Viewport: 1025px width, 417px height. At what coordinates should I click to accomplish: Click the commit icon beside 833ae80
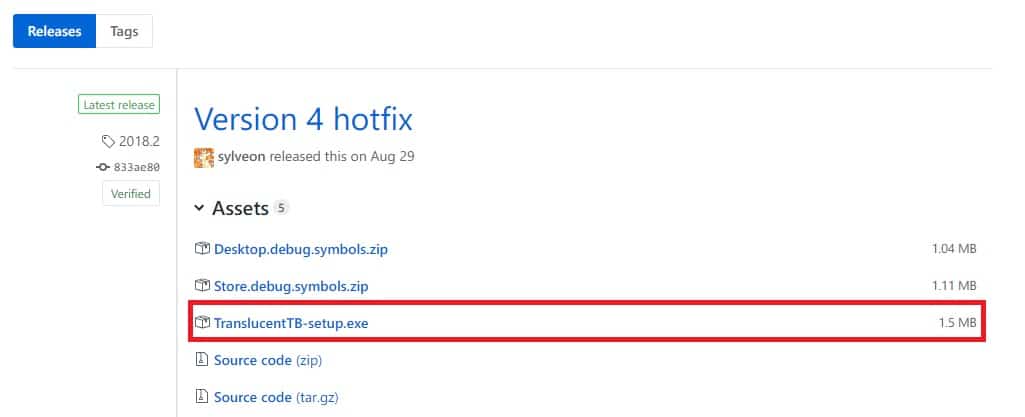coord(103,167)
